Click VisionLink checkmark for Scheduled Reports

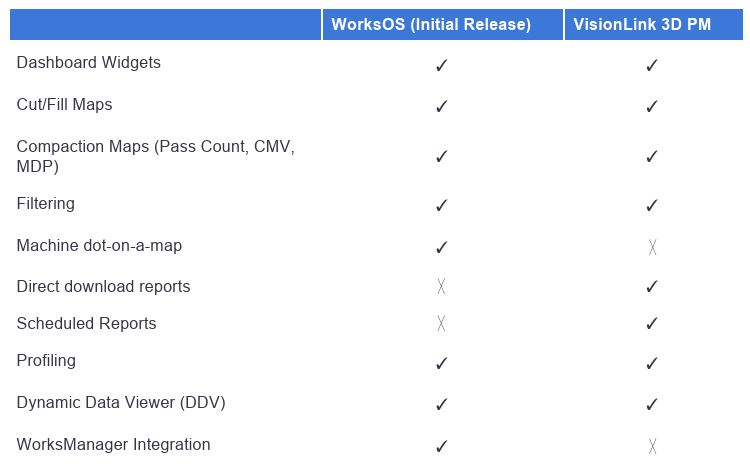652,324
